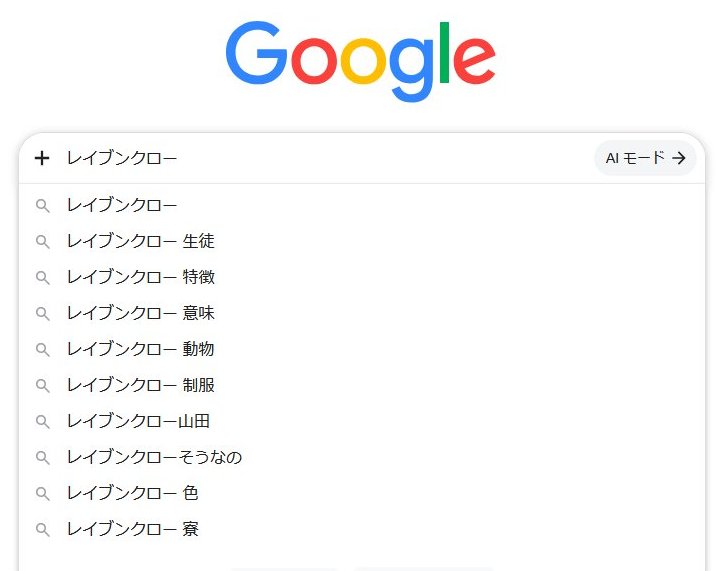Select suggestion レイブンクロー 動物
This screenshot has width=719, height=571.
click(362, 349)
